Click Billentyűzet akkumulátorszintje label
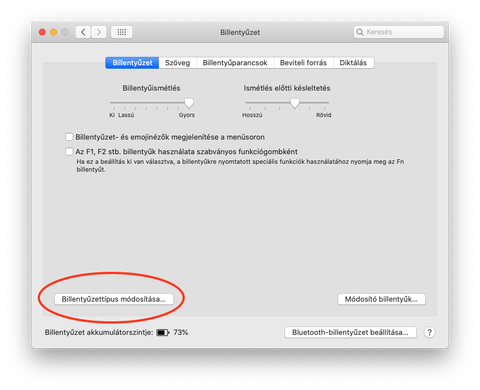 99,332
